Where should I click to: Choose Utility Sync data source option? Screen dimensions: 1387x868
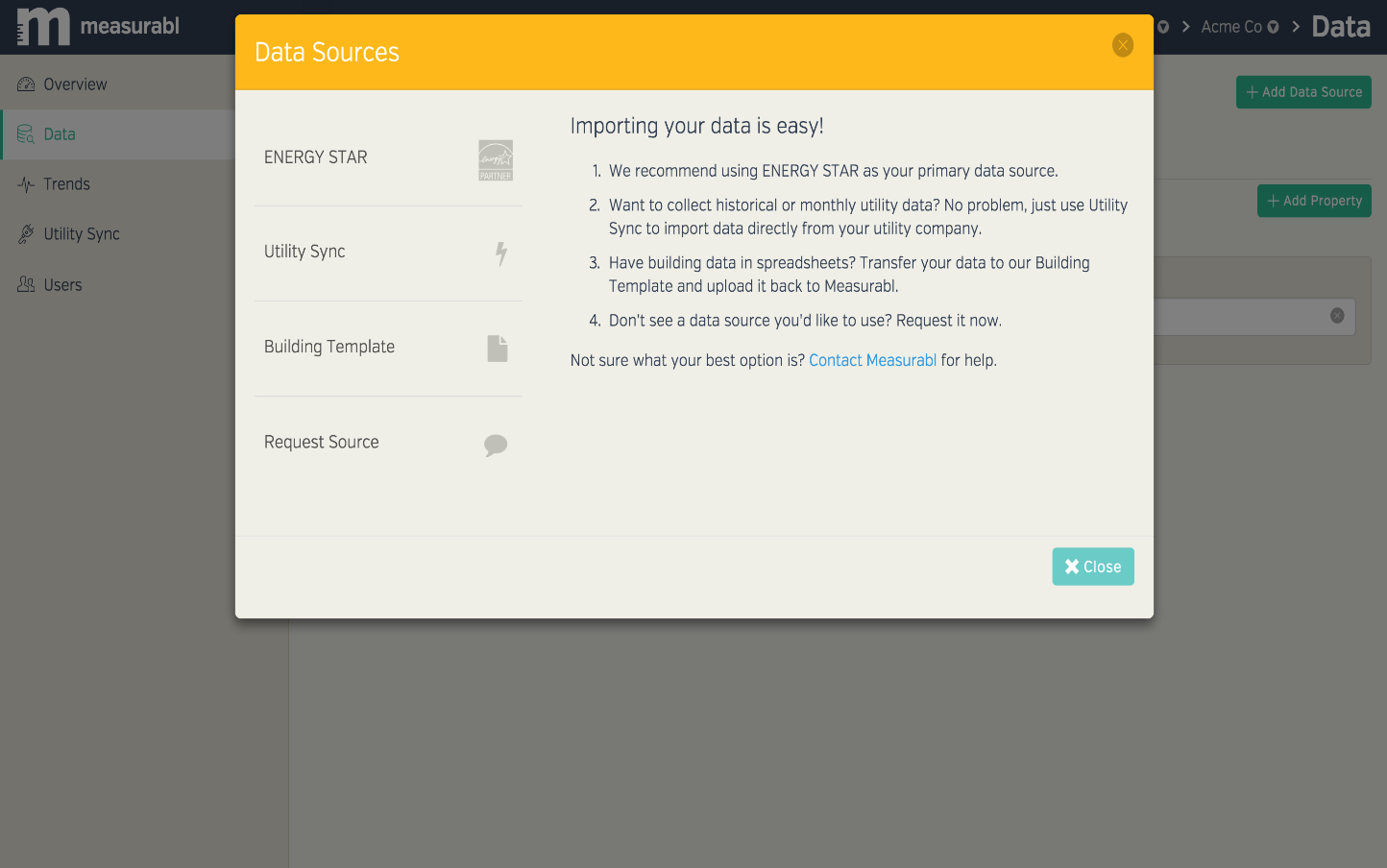point(388,253)
